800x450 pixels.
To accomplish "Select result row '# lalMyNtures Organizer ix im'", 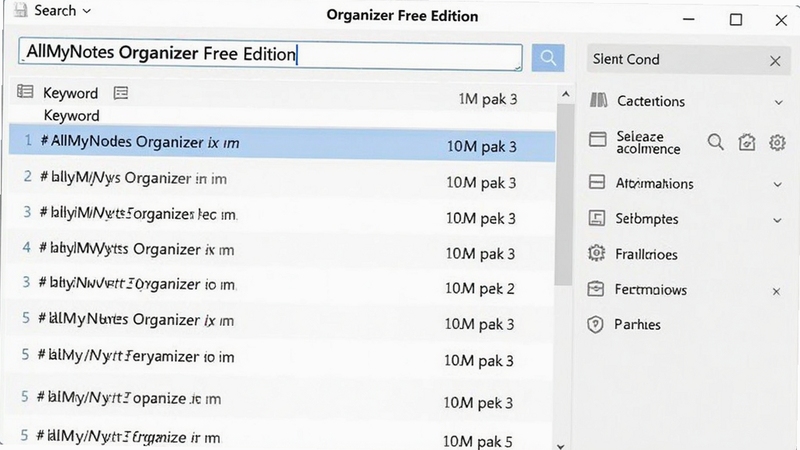I will [282, 321].
